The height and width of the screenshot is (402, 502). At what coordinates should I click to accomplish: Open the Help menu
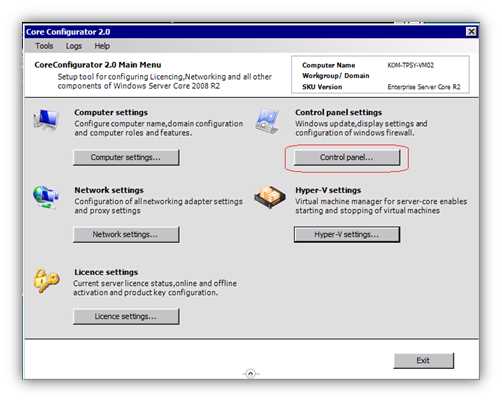102,46
